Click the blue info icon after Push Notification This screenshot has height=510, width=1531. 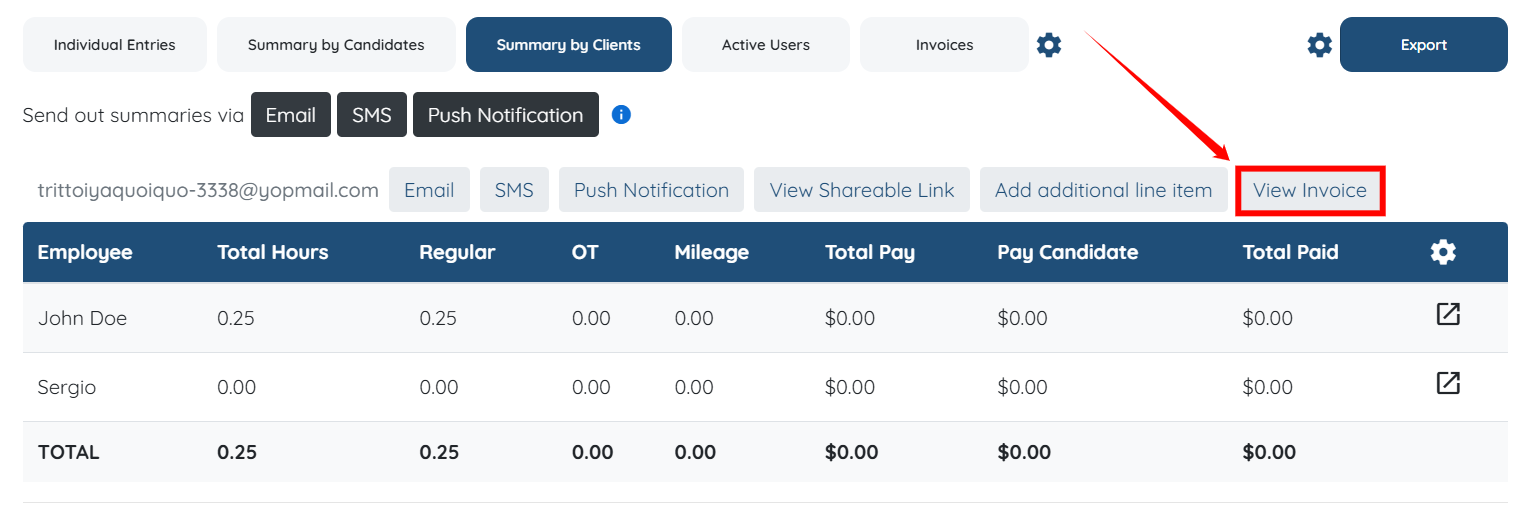point(621,115)
